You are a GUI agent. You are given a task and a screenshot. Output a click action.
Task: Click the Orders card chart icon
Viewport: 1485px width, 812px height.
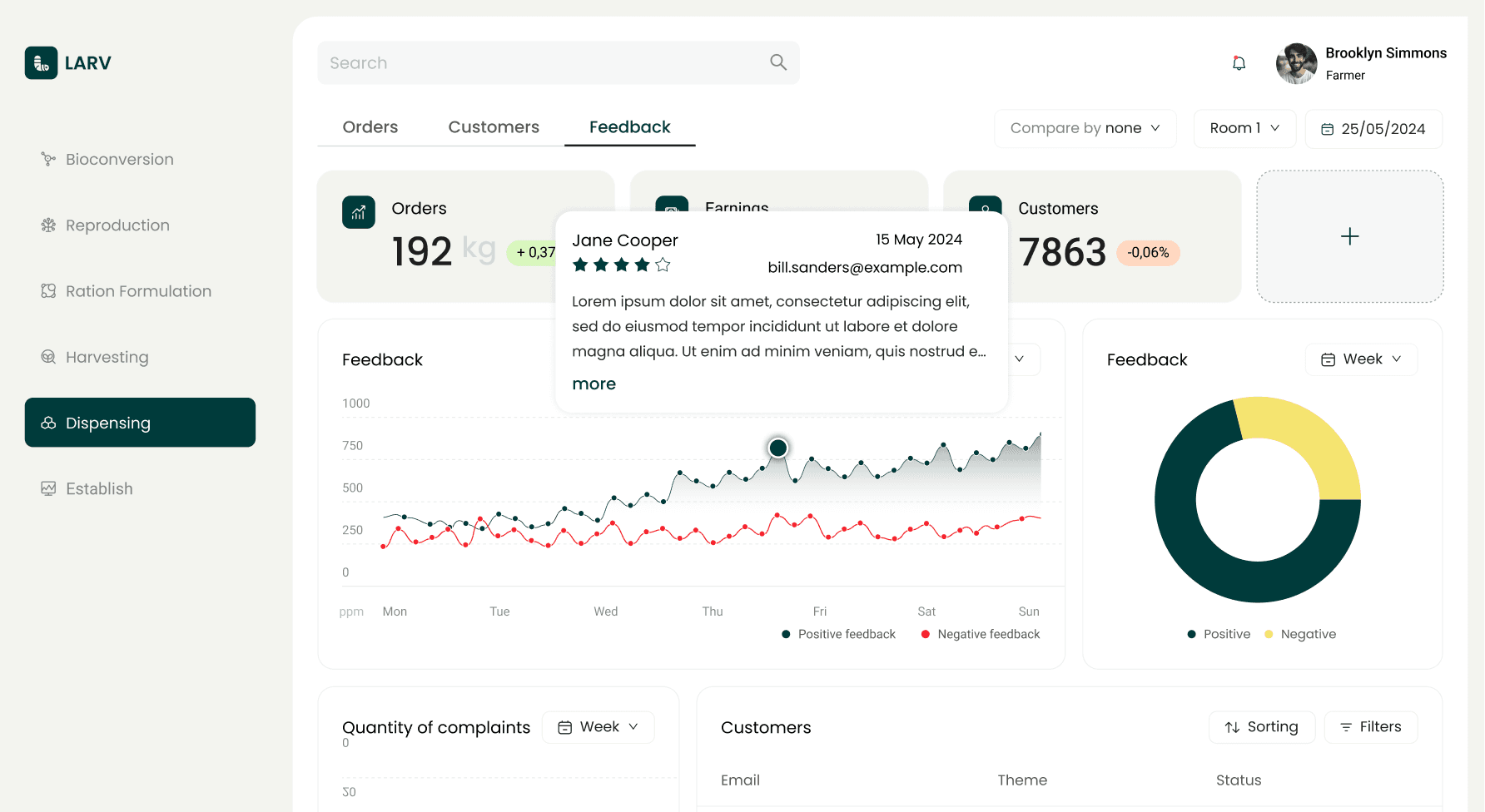[x=359, y=212]
